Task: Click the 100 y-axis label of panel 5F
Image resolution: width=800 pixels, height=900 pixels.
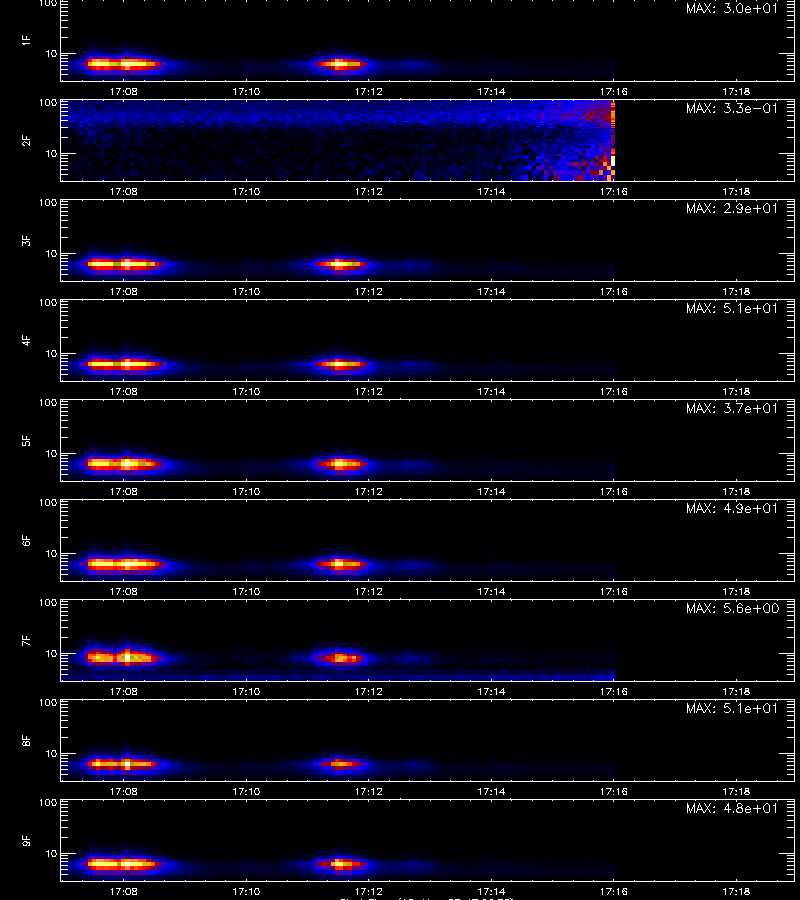Action: click(x=48, y=402)
